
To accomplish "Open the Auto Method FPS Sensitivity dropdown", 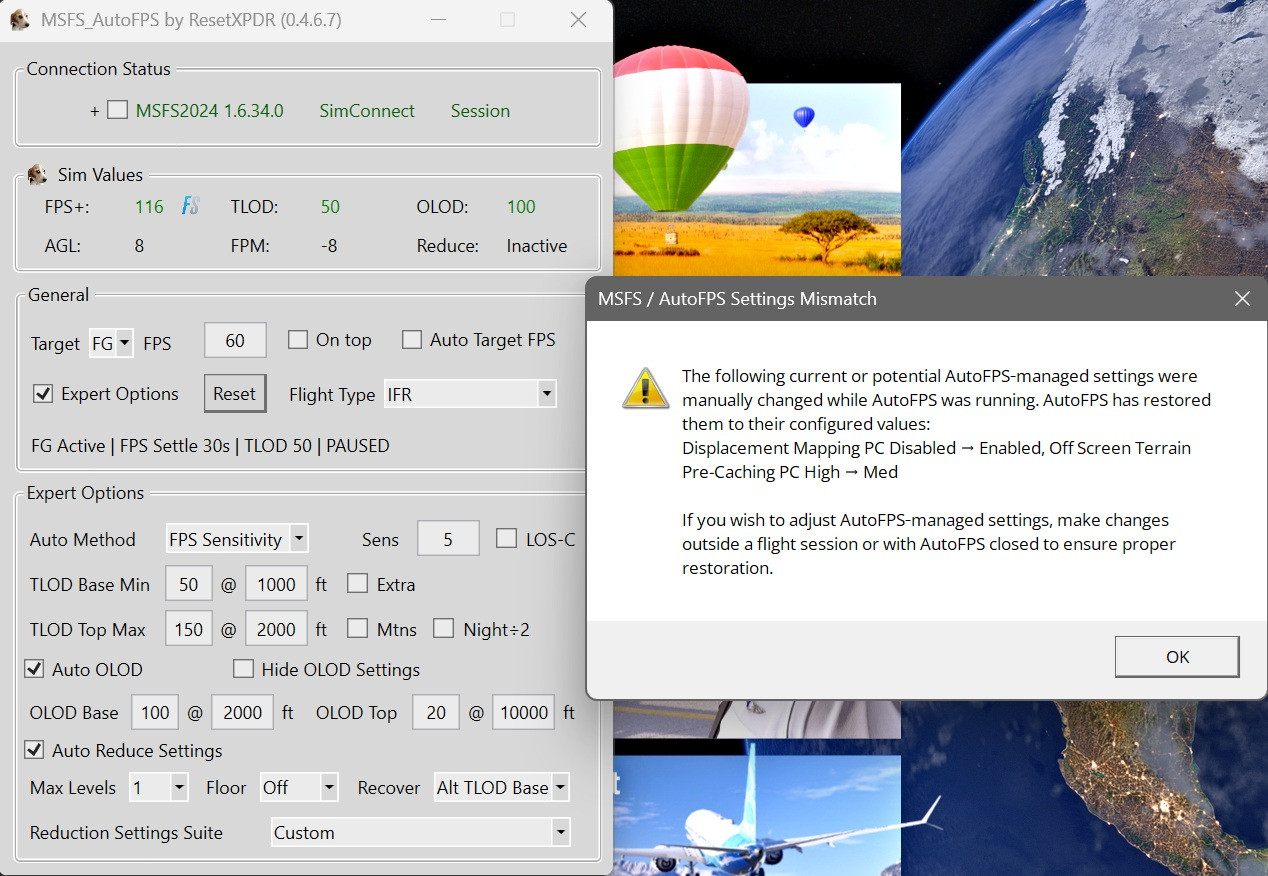I will [237, 539].
